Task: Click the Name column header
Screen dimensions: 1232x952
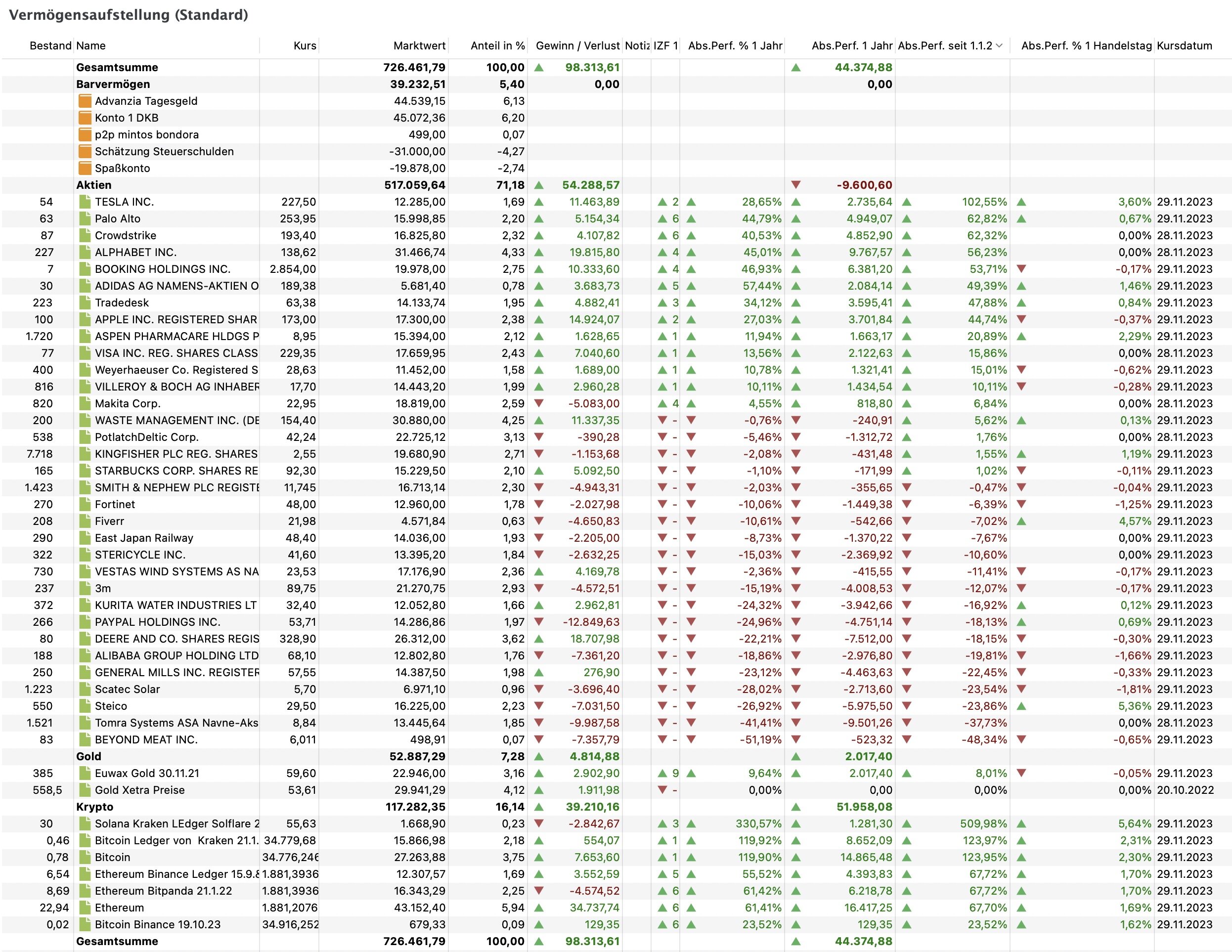Action: (91, 45)
